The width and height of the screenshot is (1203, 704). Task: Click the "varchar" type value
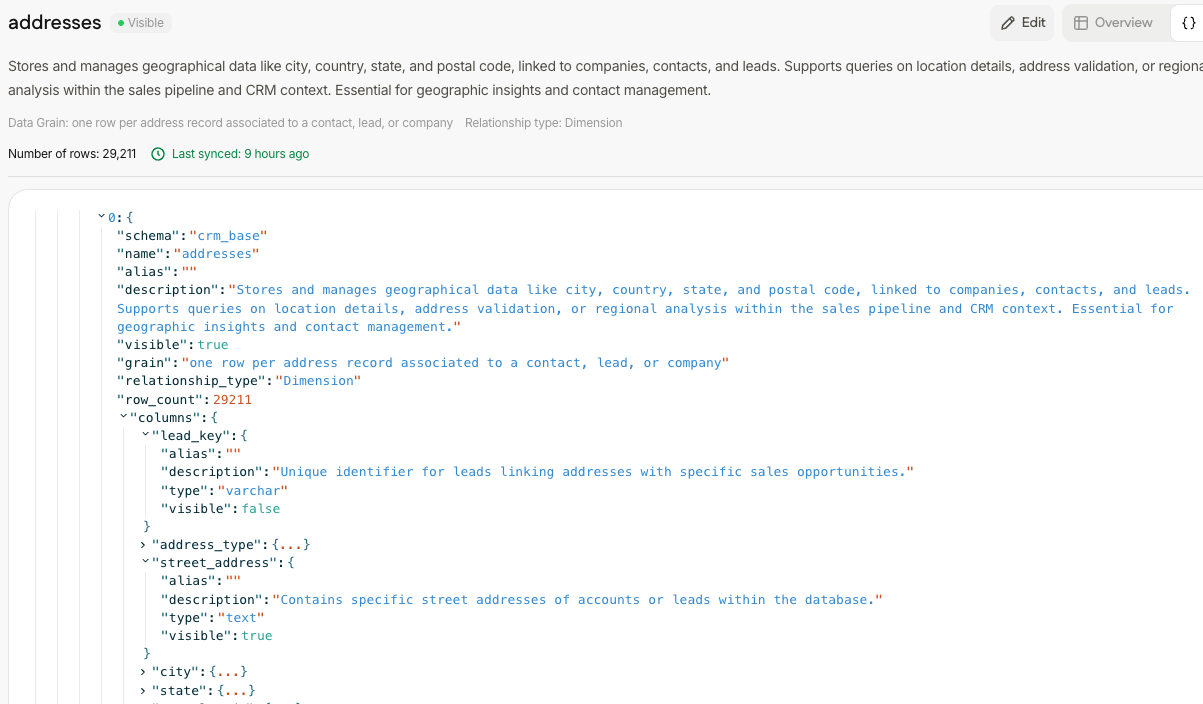point(253,490)
